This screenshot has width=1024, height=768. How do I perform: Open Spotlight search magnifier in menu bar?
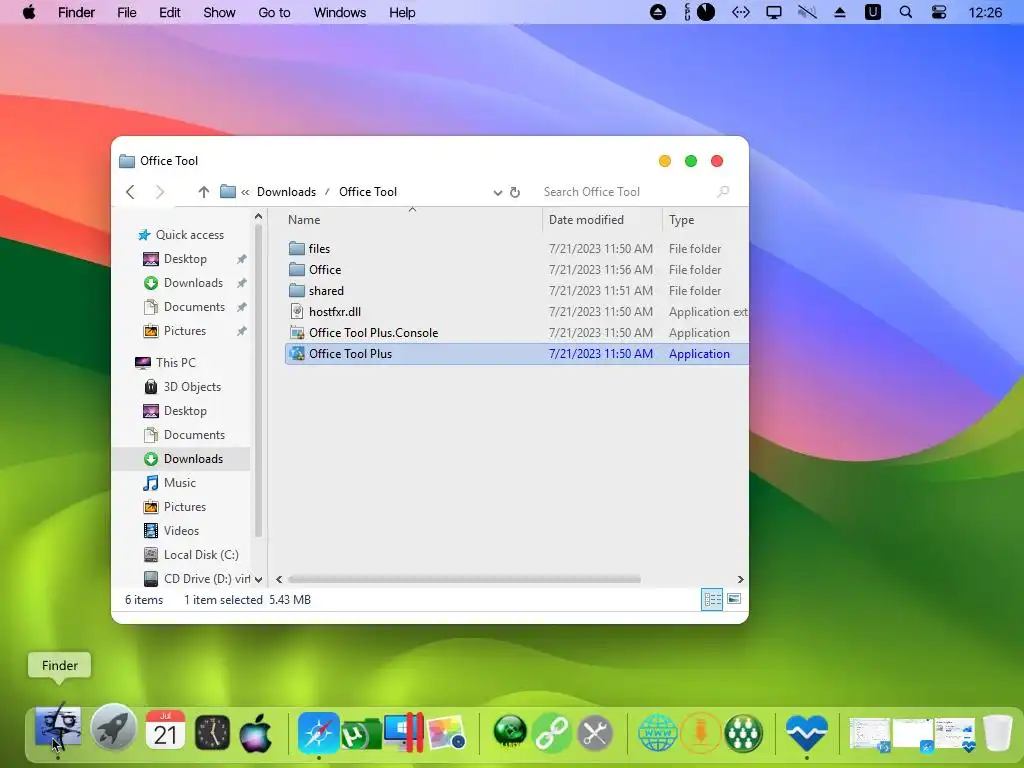[906, 12]
